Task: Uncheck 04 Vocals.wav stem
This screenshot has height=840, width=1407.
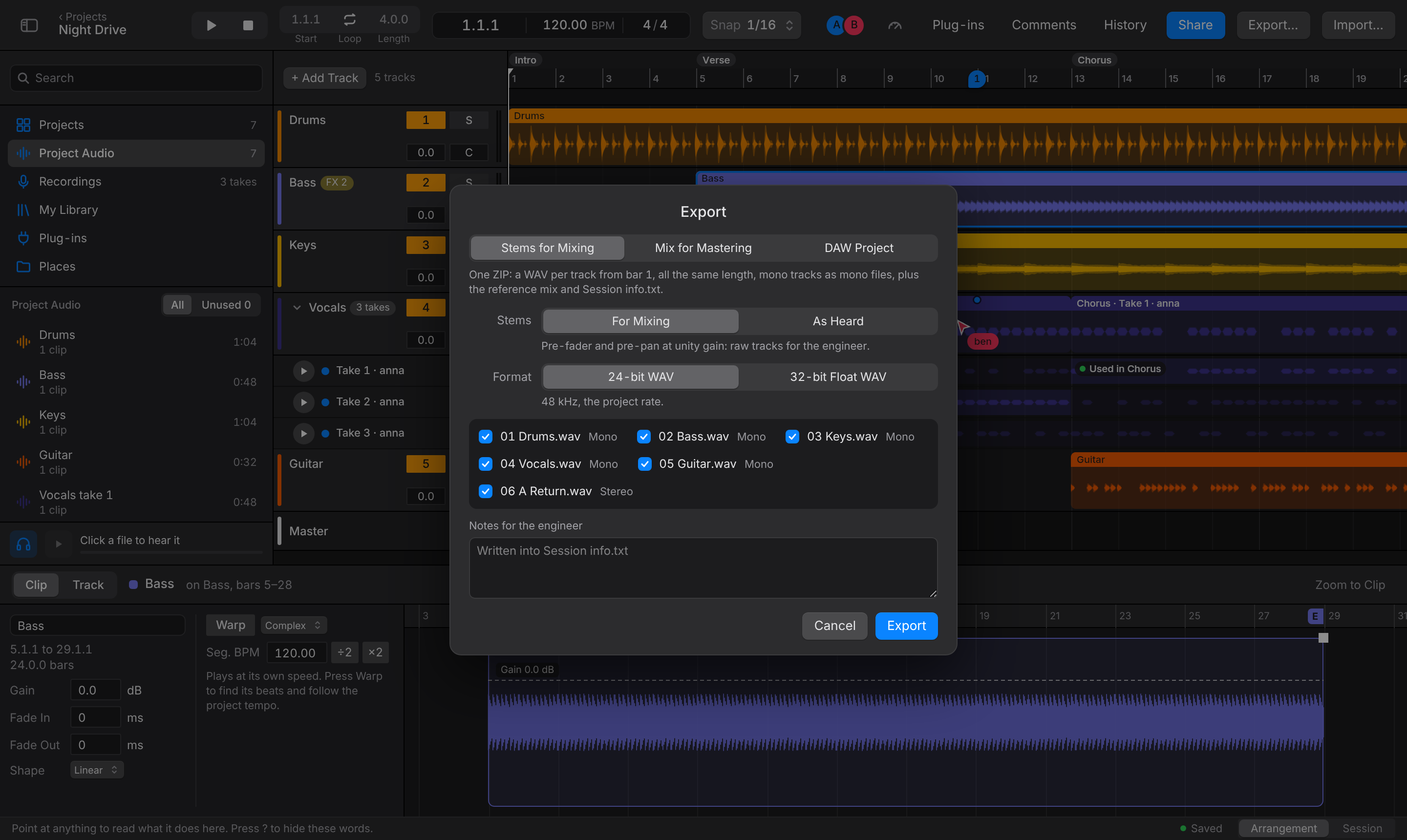Action: coord(485,463)
